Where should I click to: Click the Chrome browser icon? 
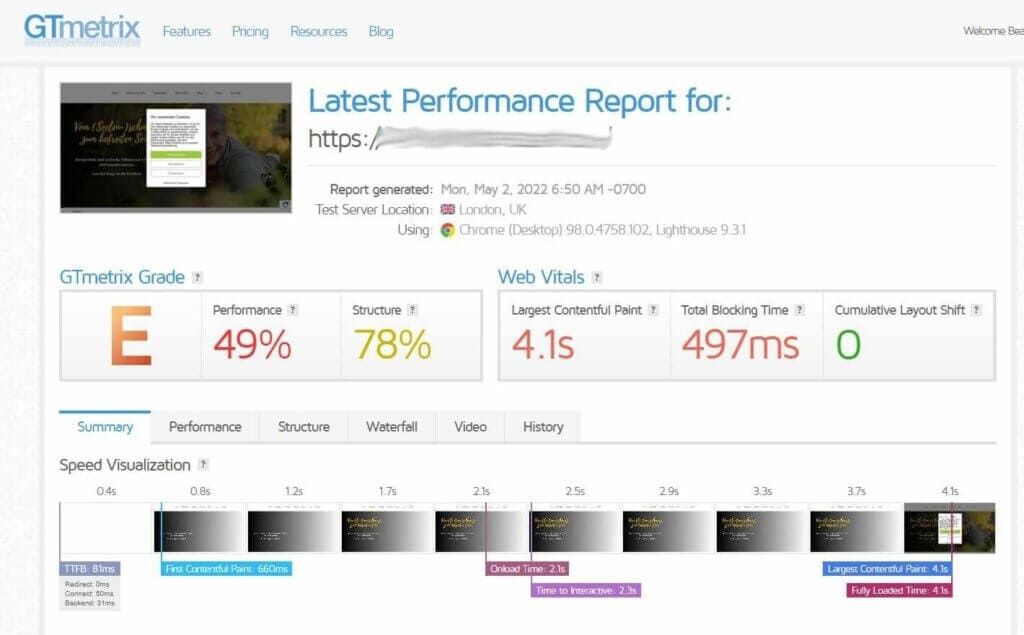(x=447, y=230)
